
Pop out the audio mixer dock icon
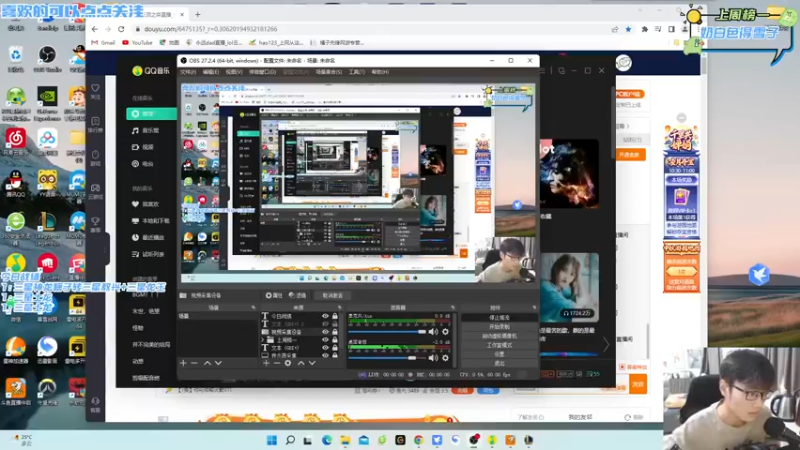(x=453, y=308)
